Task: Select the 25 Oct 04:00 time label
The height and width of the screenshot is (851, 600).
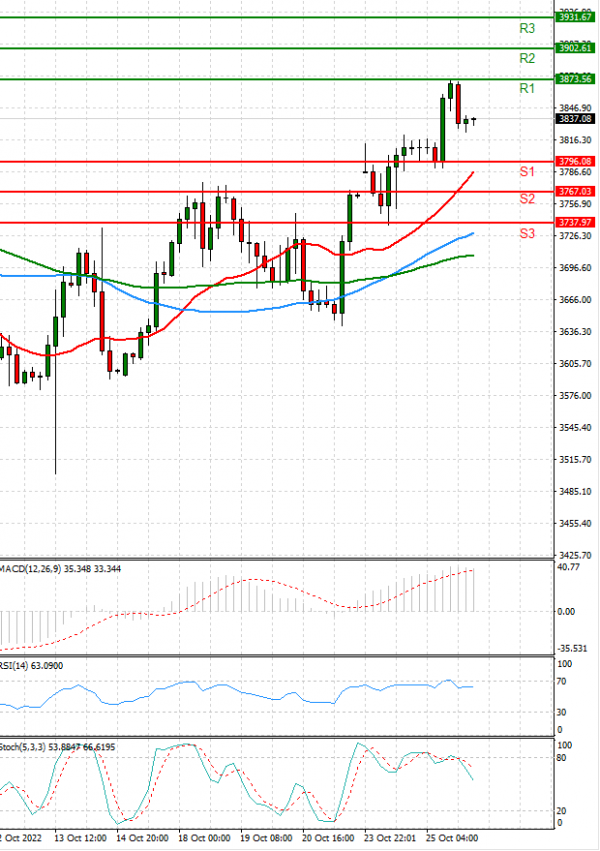Action: (x=452, y=838)
